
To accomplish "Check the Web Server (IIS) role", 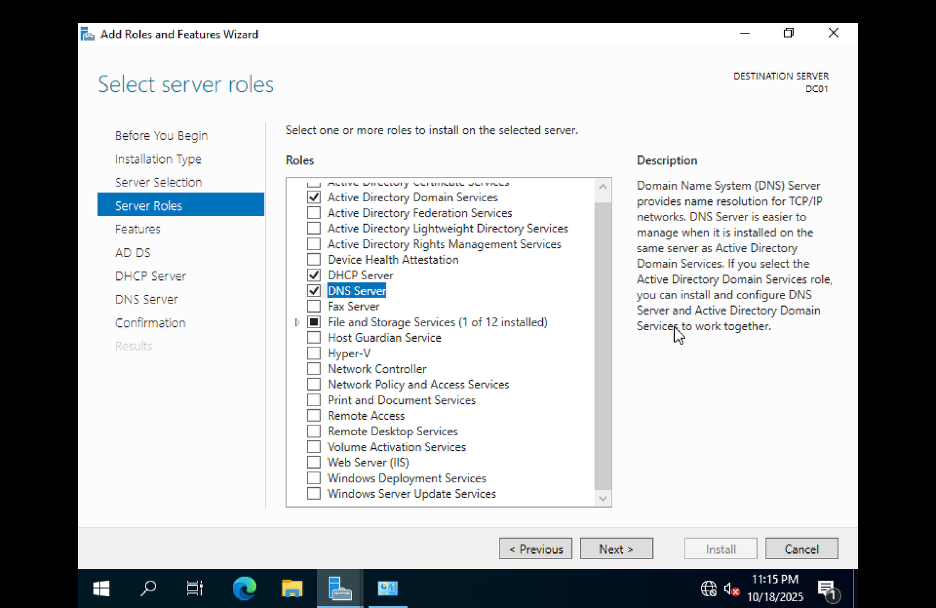I will coord(313,462).
